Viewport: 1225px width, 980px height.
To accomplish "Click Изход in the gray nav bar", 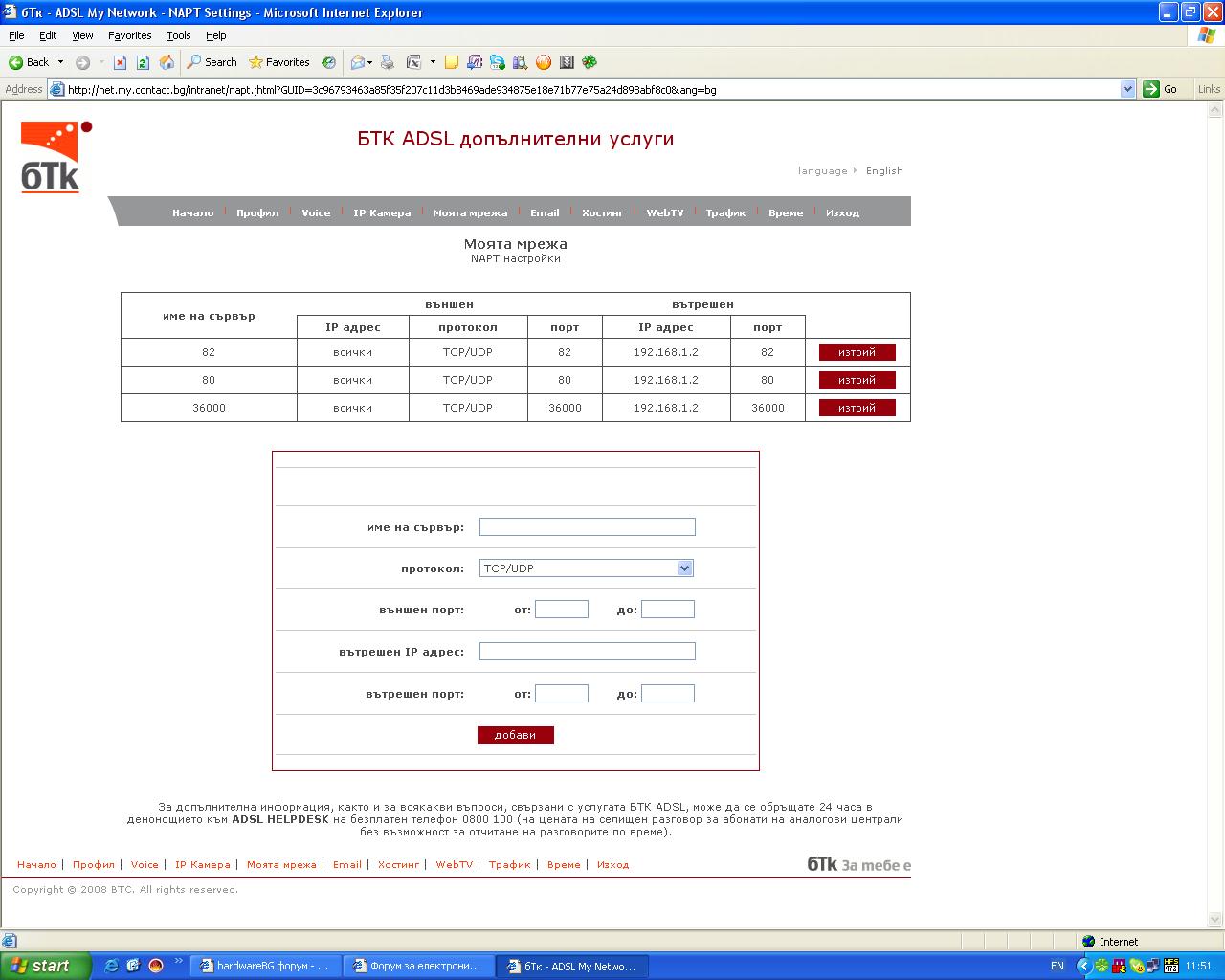I will [842, 212].
